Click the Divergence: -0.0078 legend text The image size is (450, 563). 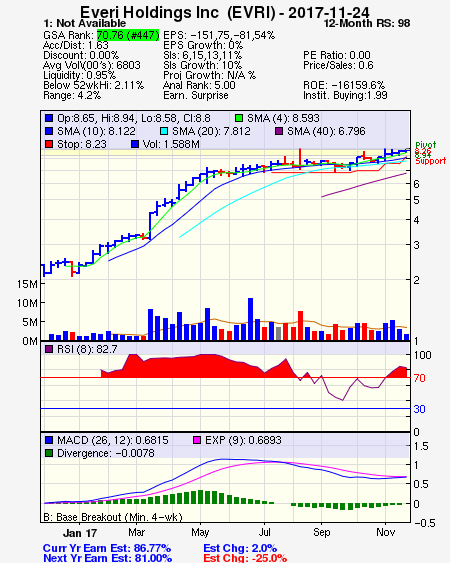106,453
